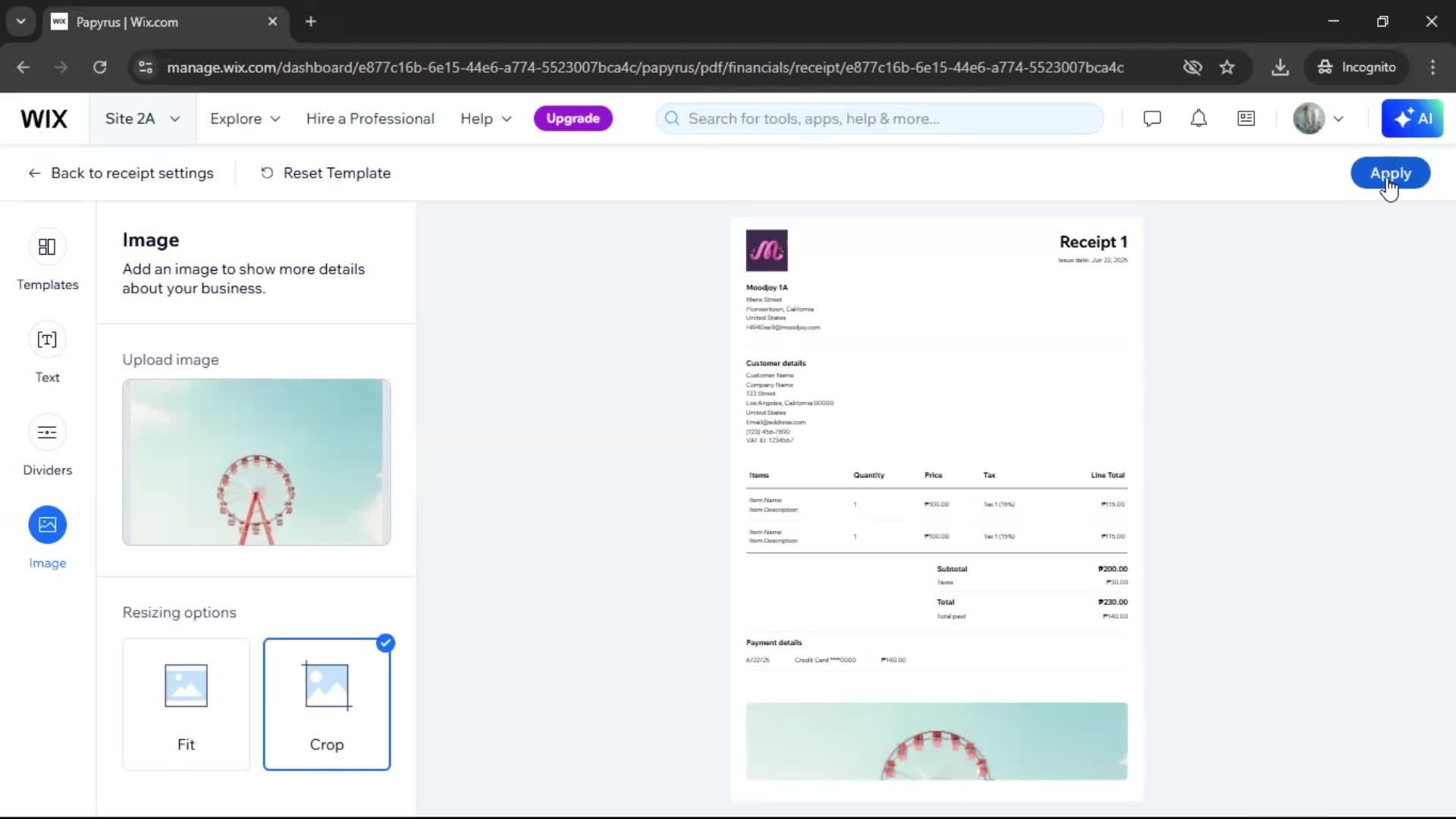Open the notifications bell
The image size is (1456, 819).
(1198, 119)
